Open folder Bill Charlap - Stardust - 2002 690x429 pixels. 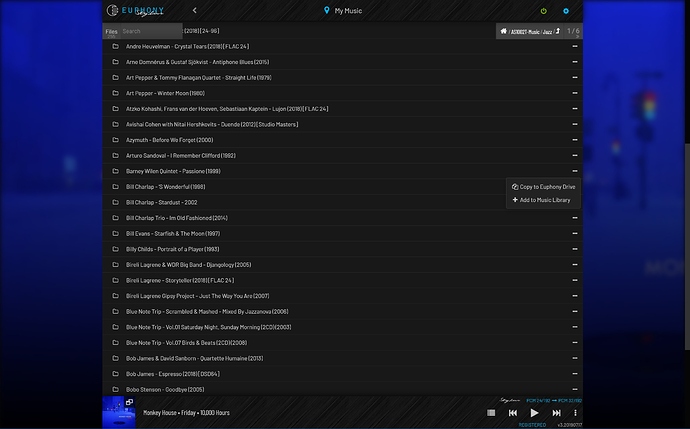pos(161,202)
